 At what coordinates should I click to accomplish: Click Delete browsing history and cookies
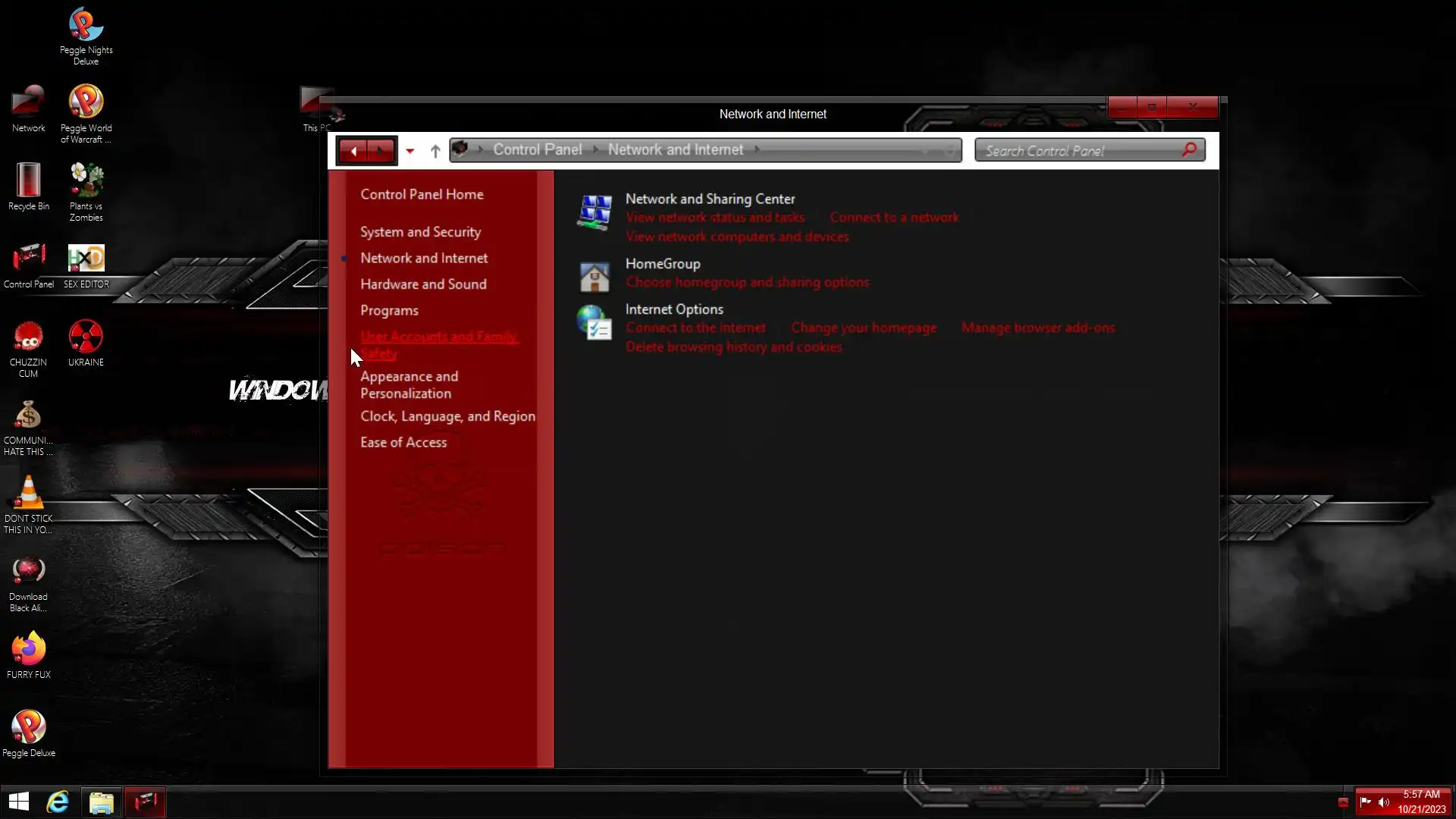[733, 347]
